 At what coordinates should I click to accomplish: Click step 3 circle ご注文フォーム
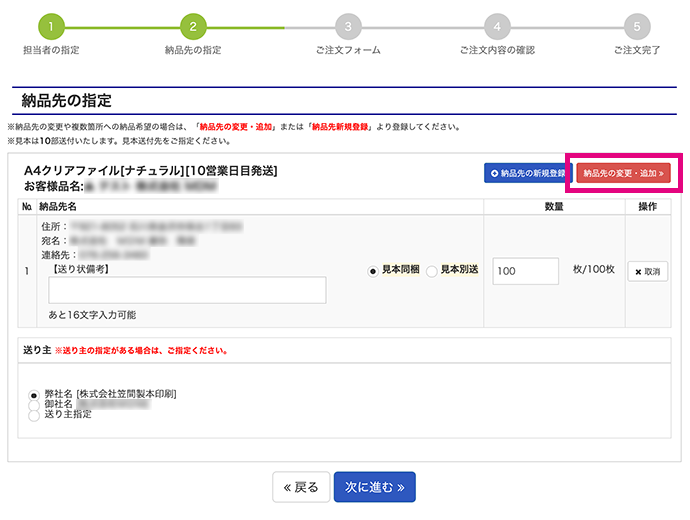[x=348, y=25]
